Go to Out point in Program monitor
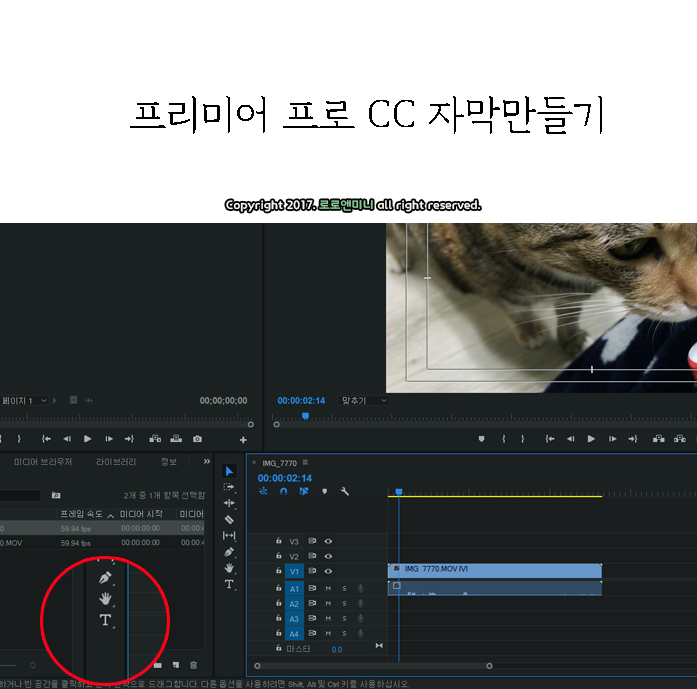Image resolution: width=697 pixels, height=689 pixels. tap(633, 439)
